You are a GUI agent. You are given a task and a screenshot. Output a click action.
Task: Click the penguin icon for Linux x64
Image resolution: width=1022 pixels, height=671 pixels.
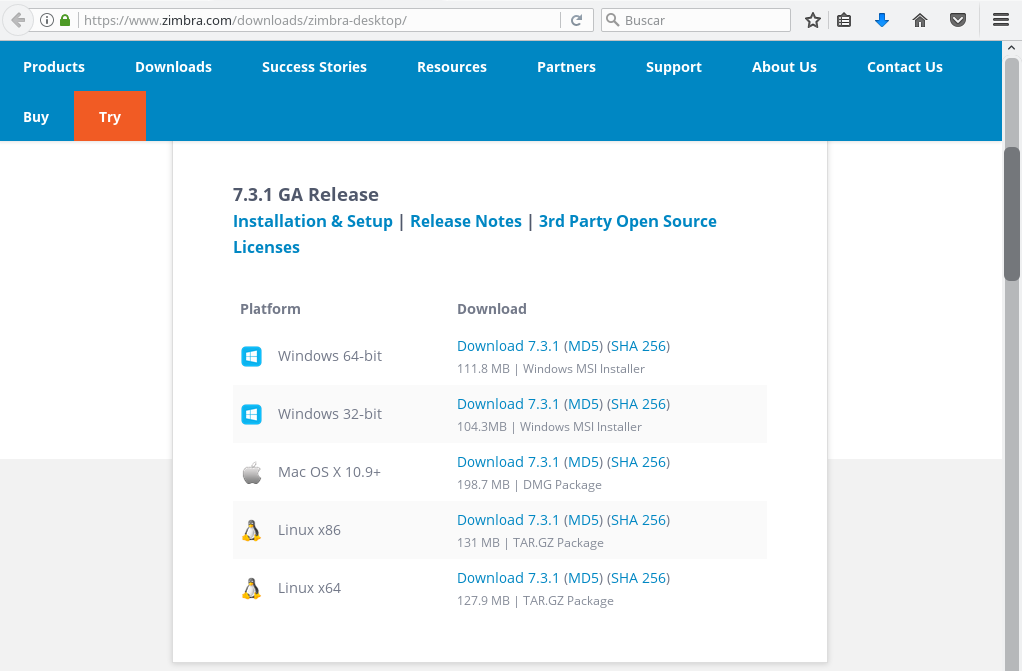click(252, 588)
